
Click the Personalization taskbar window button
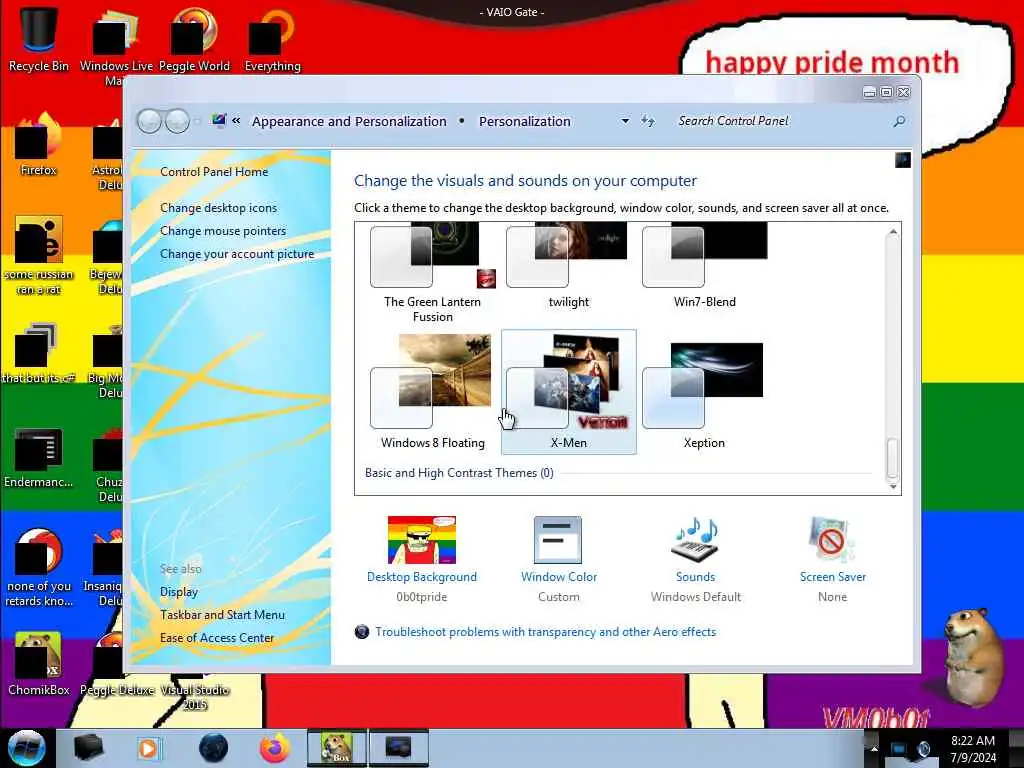(398, 748)
